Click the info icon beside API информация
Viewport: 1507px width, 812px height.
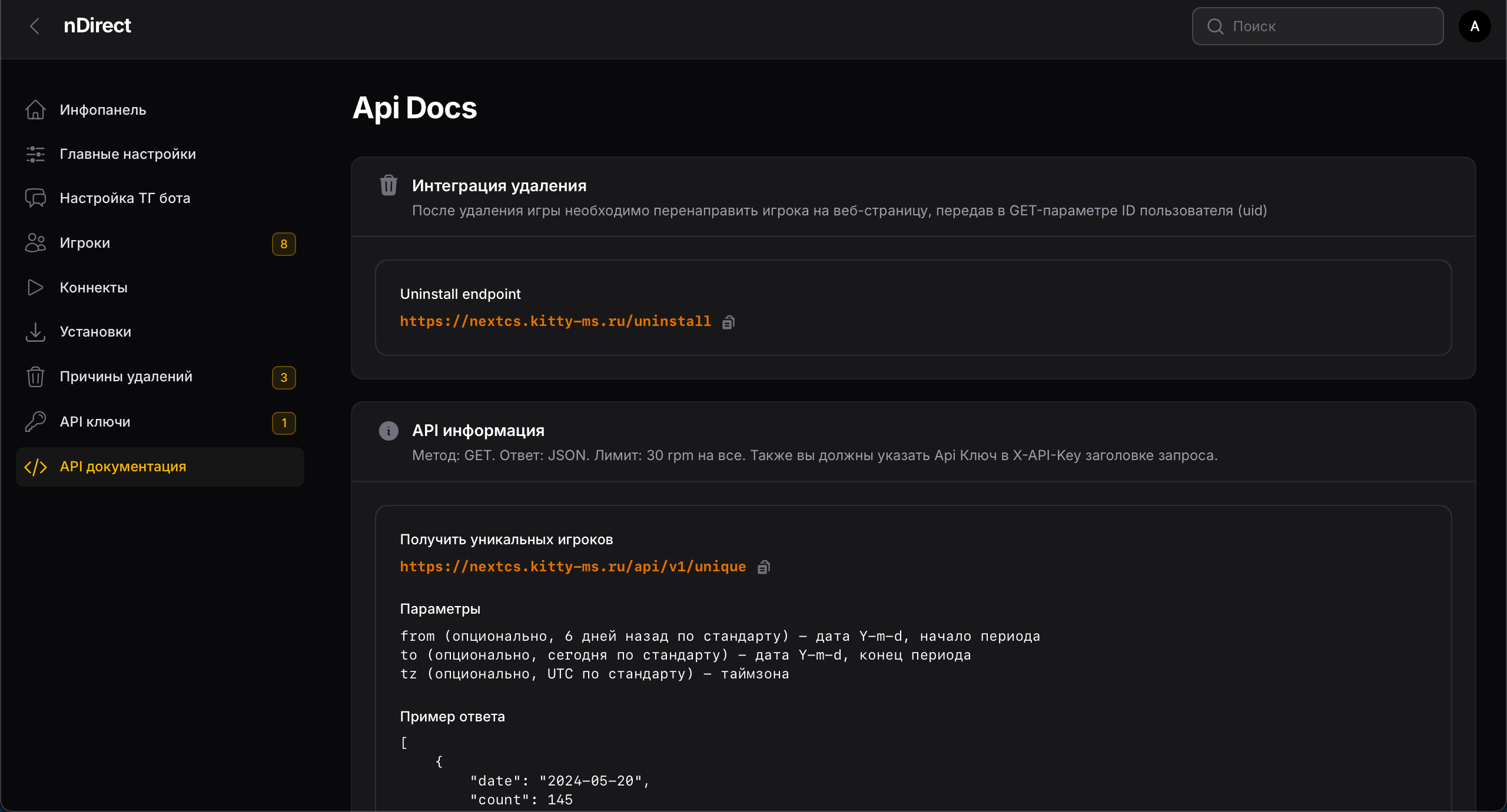click(x=389, y=431)
